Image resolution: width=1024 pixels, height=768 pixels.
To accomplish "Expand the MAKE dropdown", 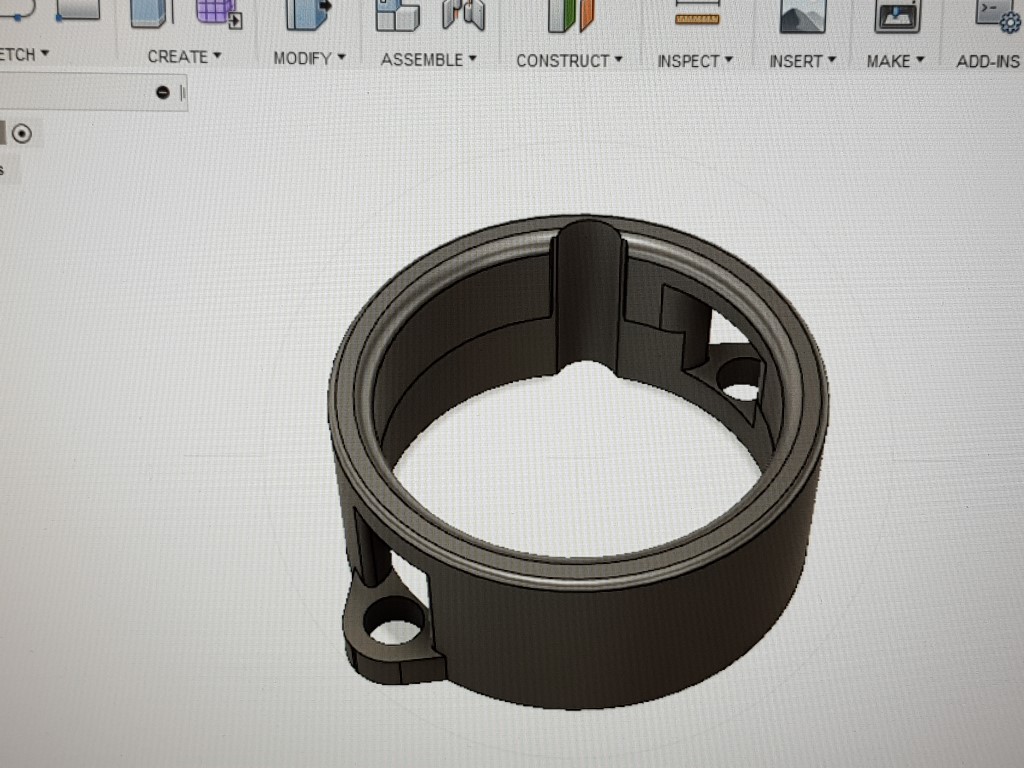I will [895, 61].
